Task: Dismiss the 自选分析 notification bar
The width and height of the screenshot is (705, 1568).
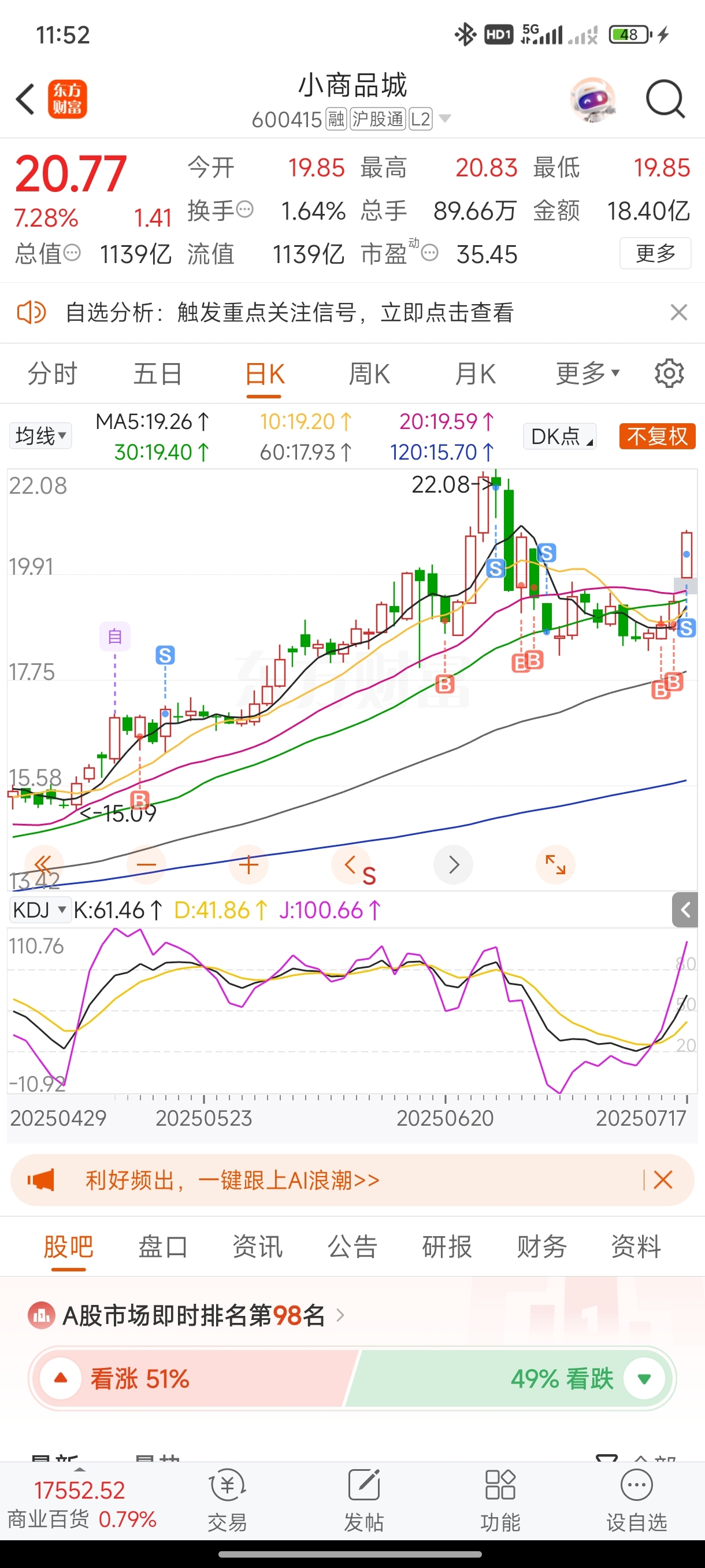Action: [x=679, y=312]
